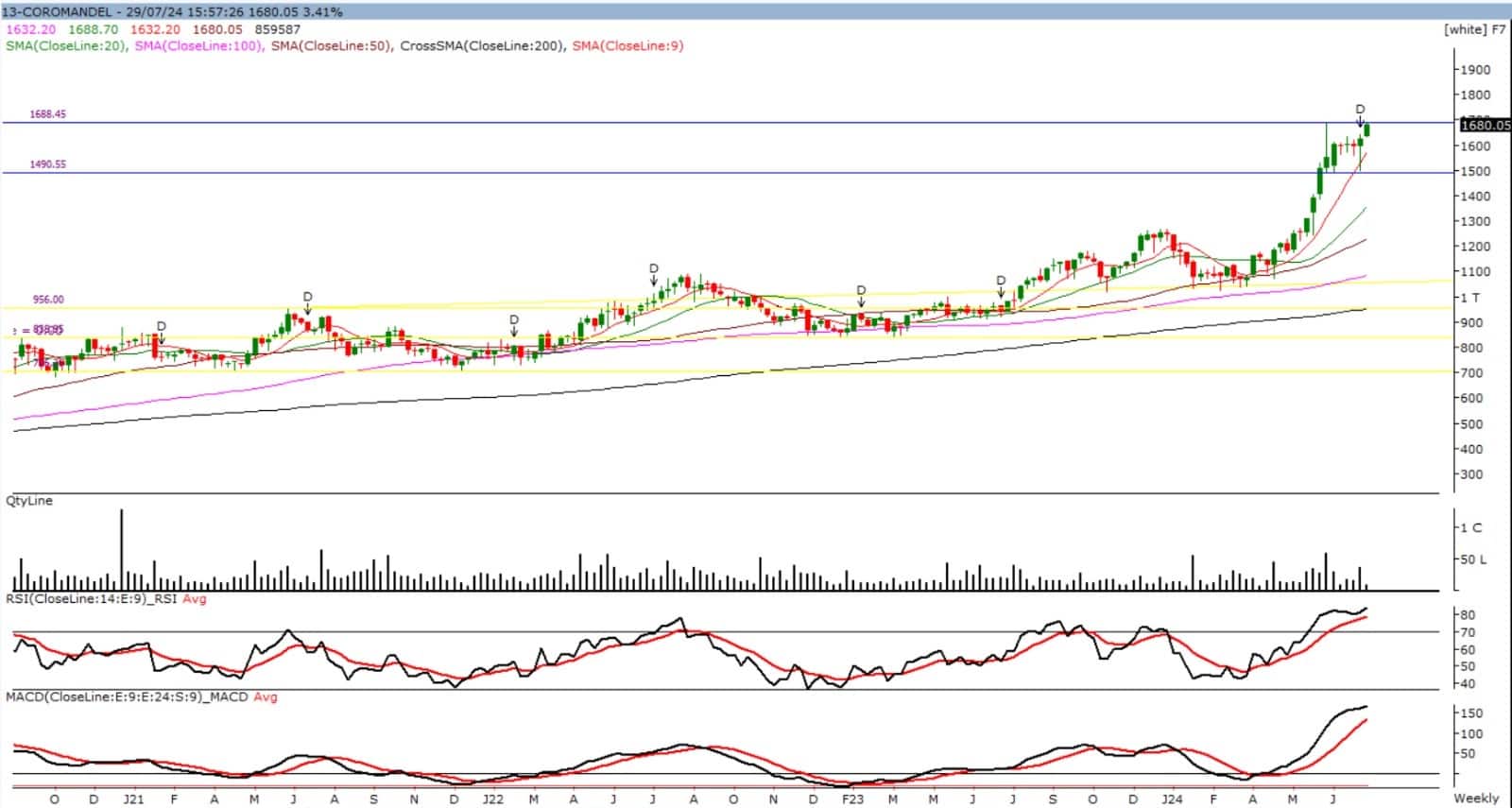Click the 956.00 yellow level label
The image size is (1512, 808).
tap(48, 300)
